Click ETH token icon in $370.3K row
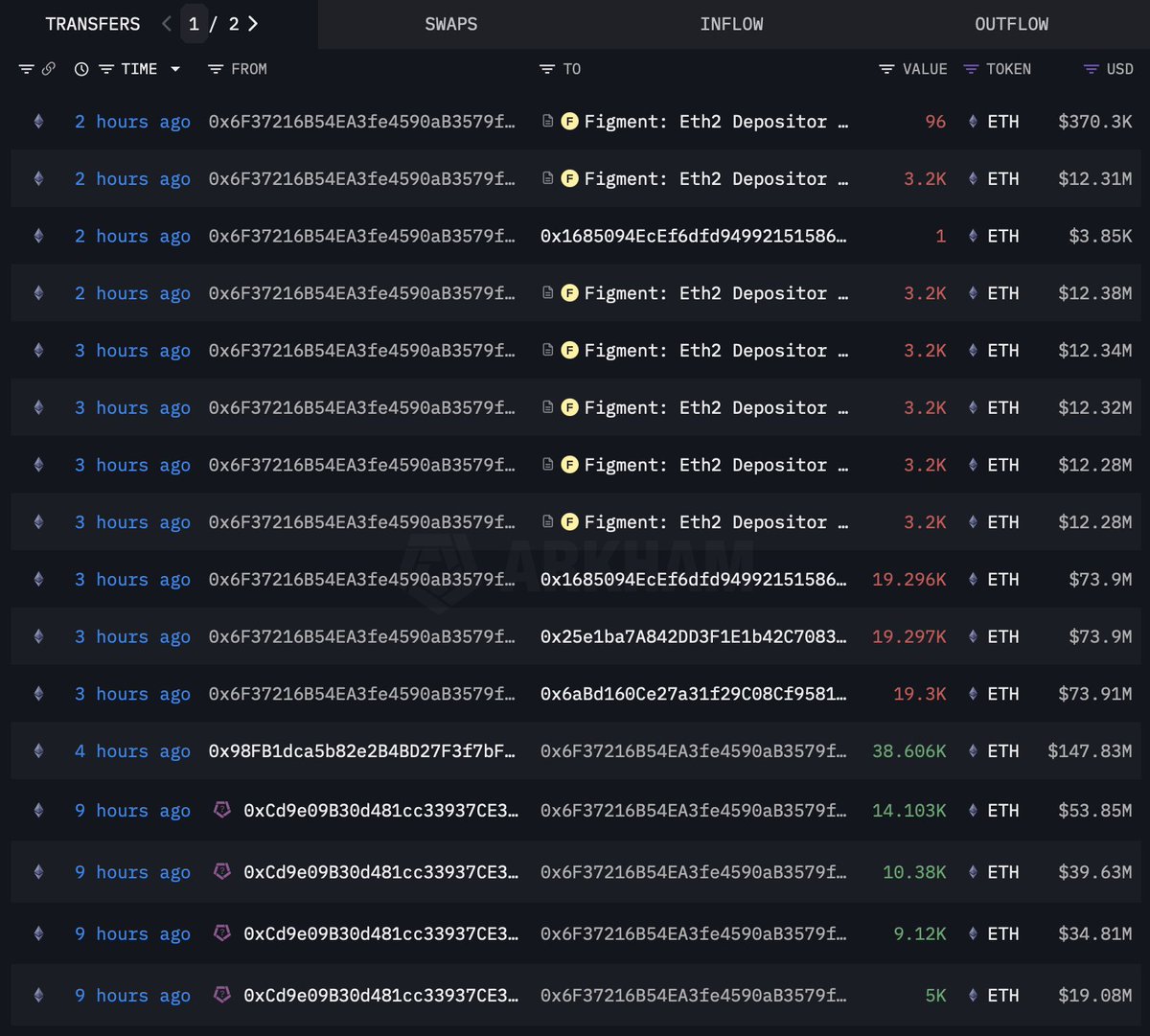 [x=973, y=122]
